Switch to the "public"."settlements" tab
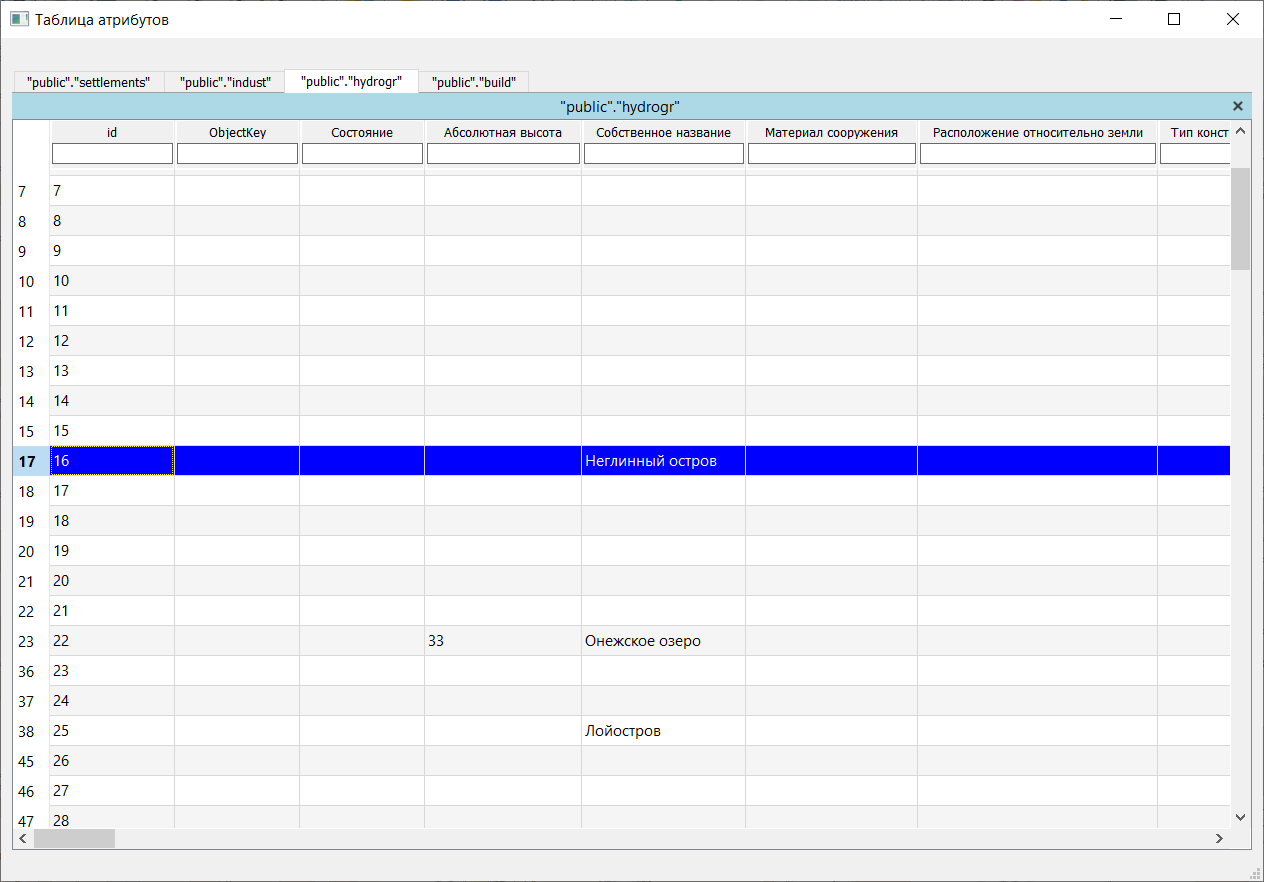The width and height of the screenshot is (1264, 882). [x=88, y=82]
